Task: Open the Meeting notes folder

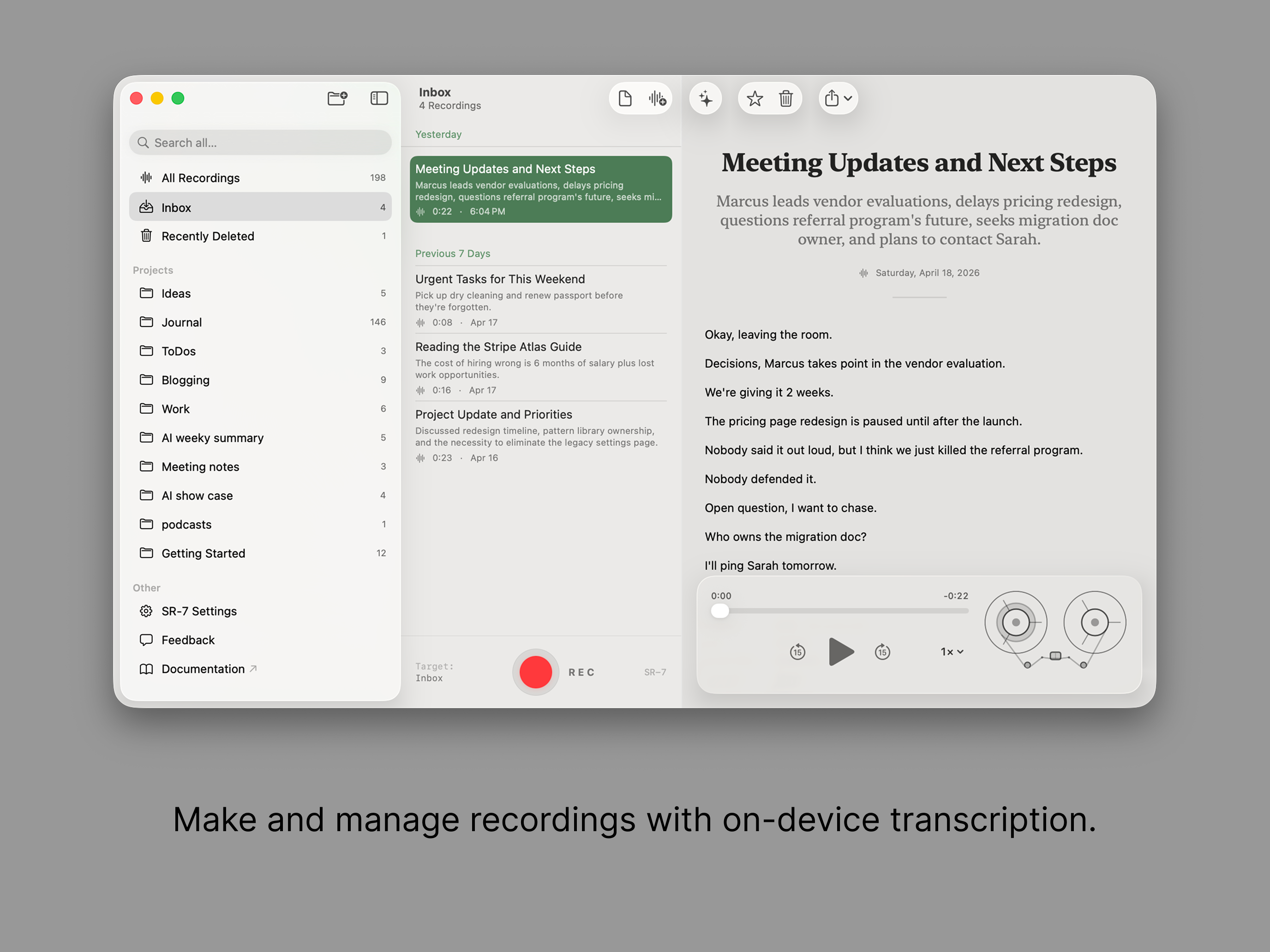Action: pyautogui.click(x=260, y=466)
